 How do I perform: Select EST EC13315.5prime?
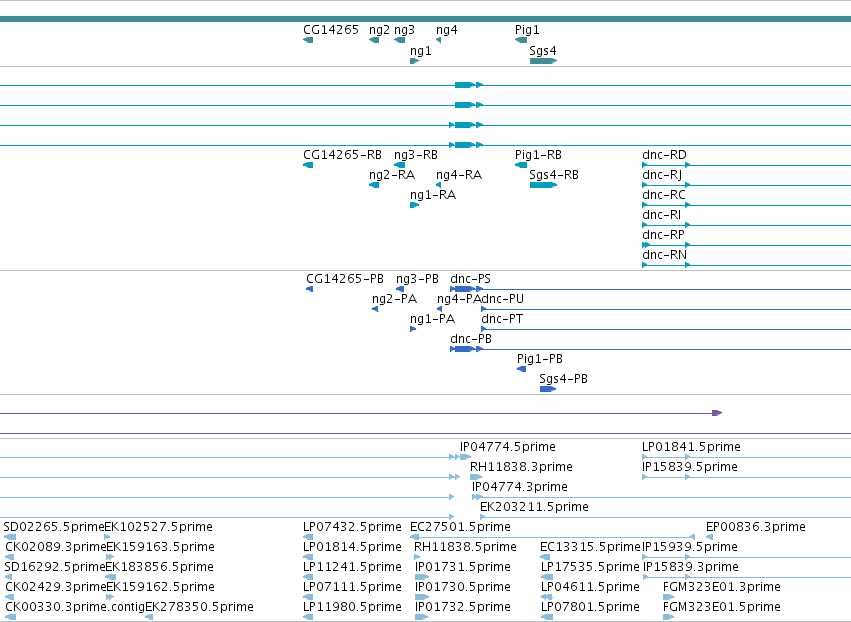pos(590,547)
